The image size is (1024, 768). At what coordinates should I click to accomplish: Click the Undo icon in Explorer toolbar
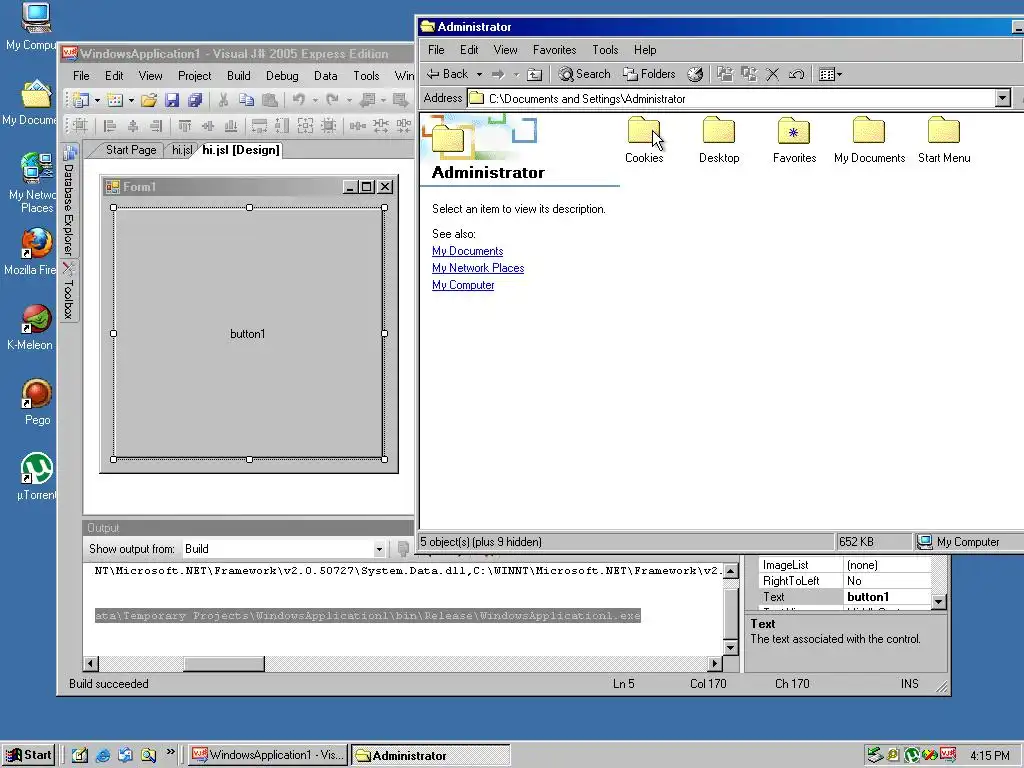tap(796, 74)
